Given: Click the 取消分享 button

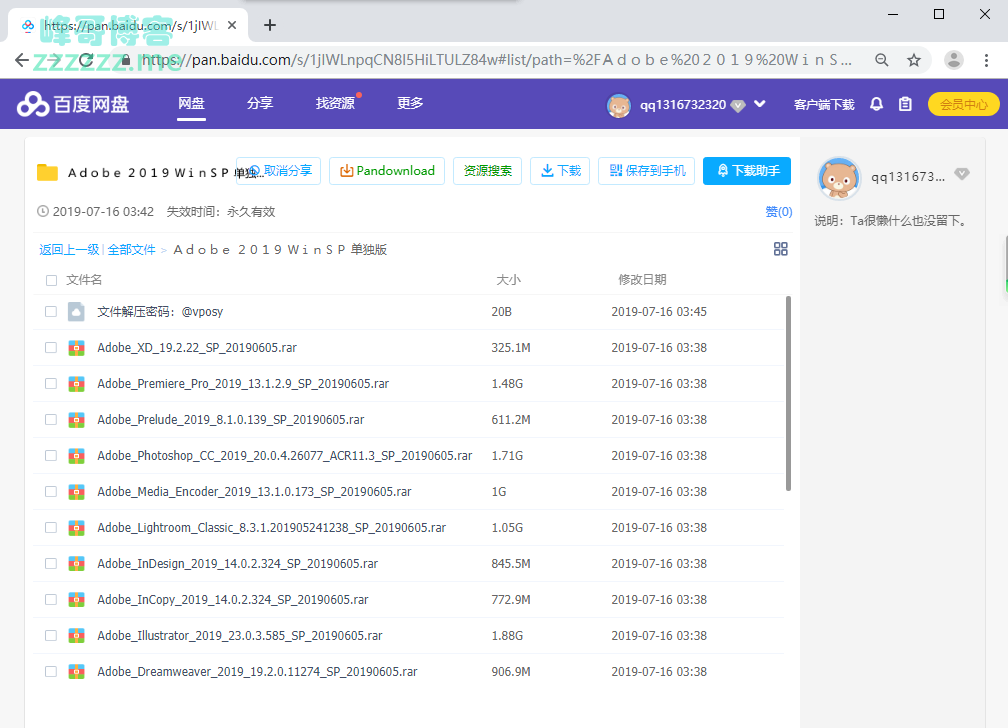Looking at the screenshot, I should click(x=278, y=171).
